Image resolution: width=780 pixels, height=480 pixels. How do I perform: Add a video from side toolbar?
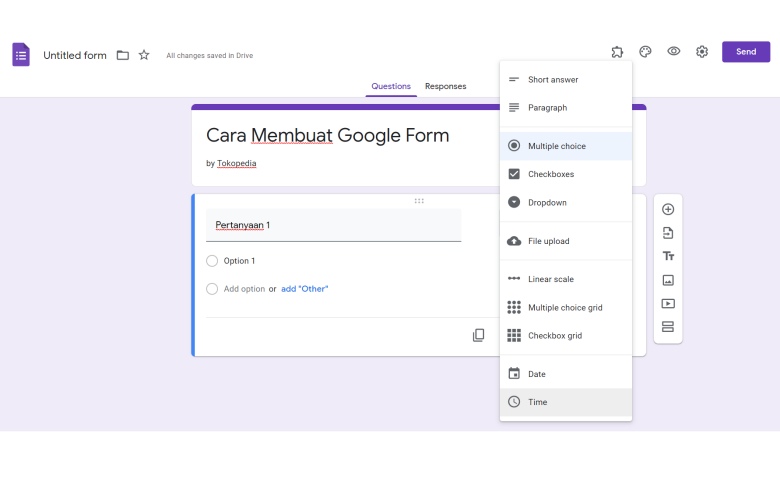[x=668, y=303]
